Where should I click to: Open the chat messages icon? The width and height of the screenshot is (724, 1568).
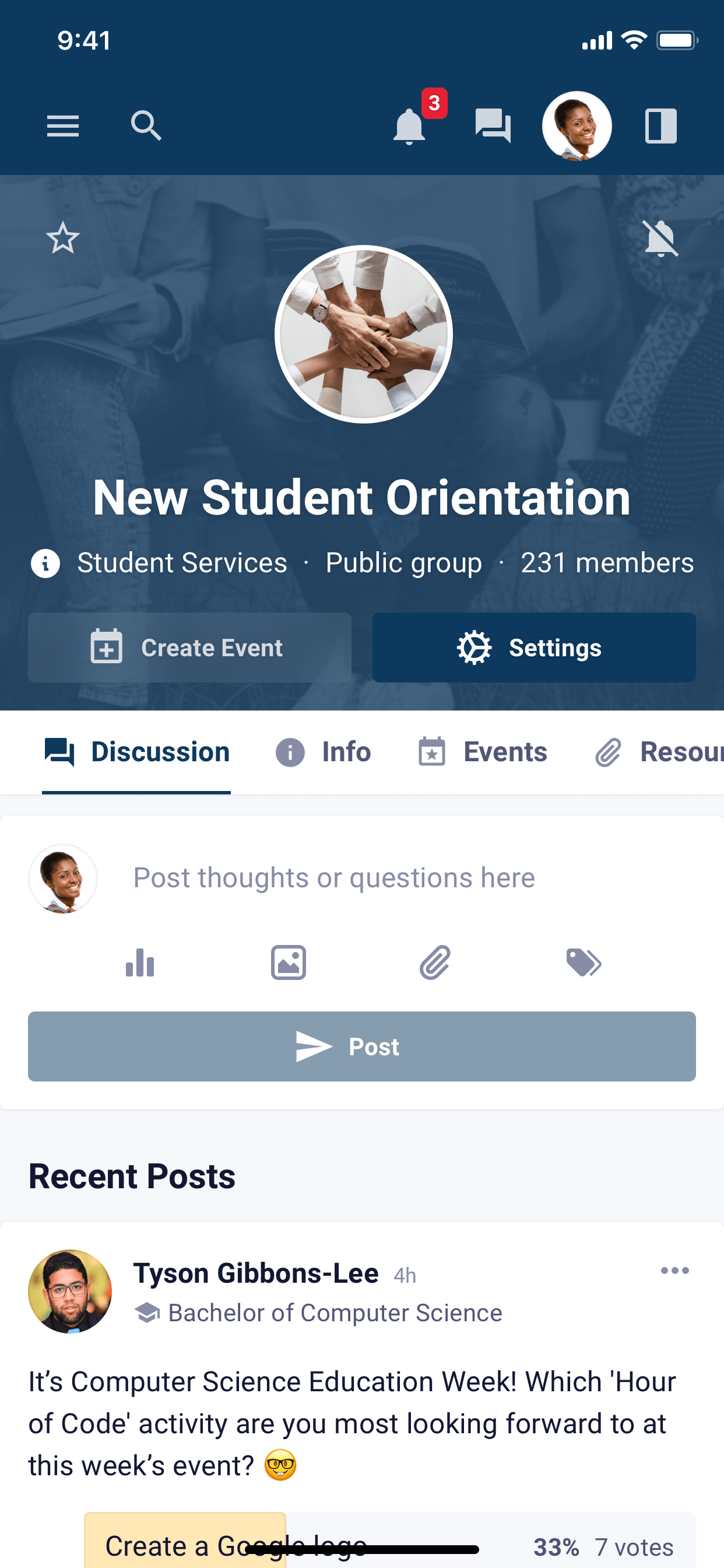coord(493,126)
